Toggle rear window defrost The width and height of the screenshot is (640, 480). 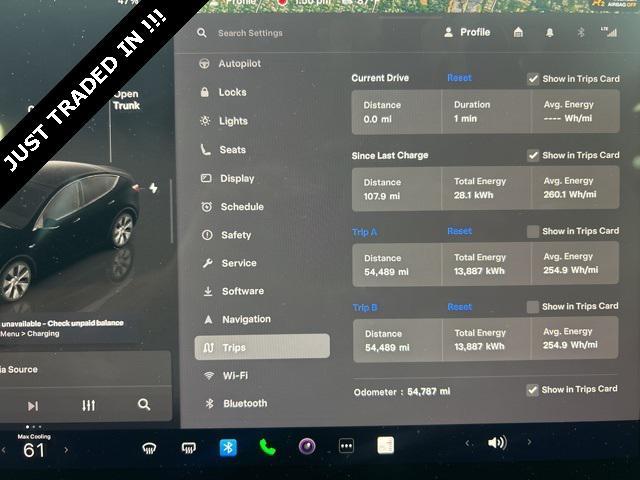(x=189, y=448)
